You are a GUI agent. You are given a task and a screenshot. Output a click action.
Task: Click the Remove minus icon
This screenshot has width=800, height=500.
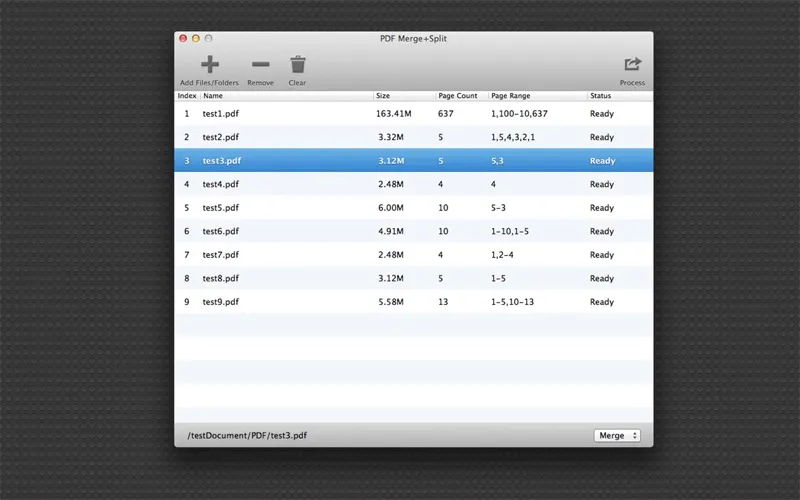[260, 64]
